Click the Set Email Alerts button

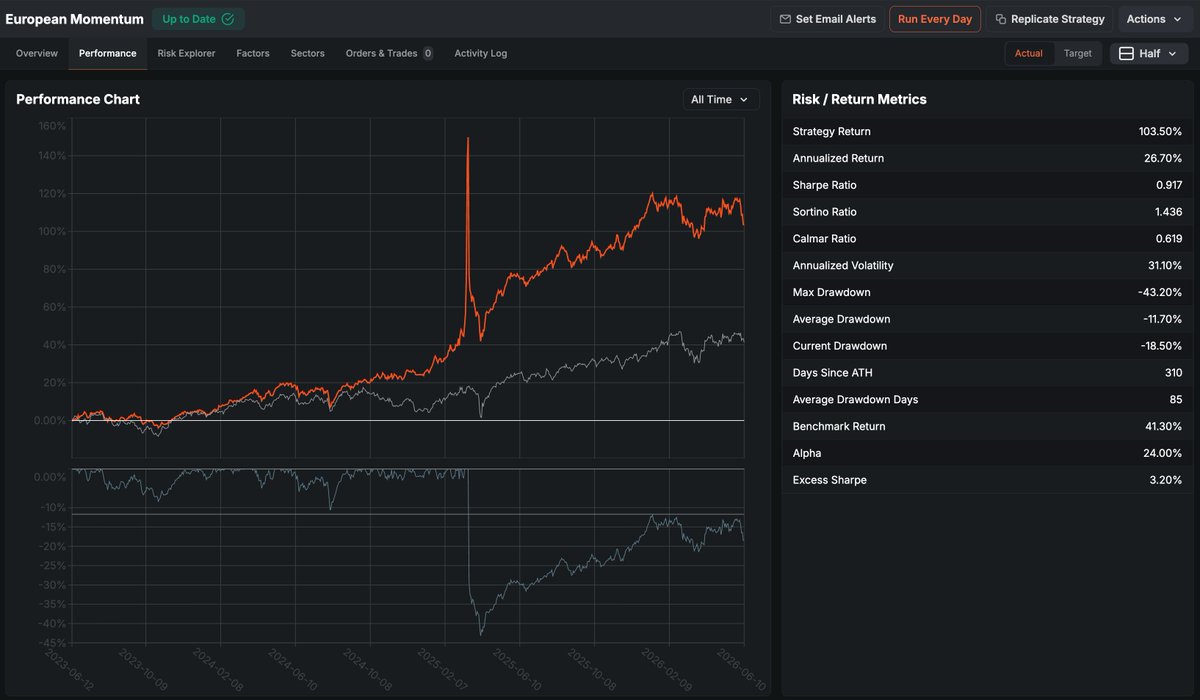827,19
